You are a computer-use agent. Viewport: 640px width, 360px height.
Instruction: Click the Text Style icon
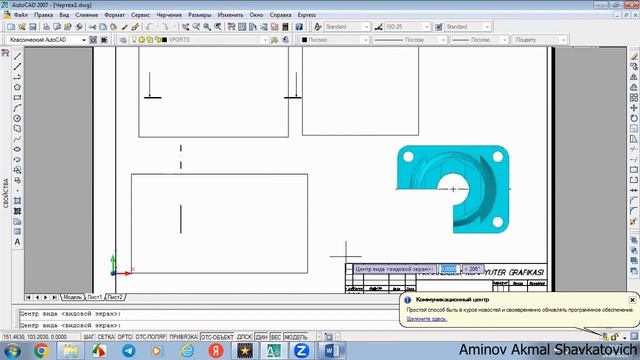click(318, 27)
